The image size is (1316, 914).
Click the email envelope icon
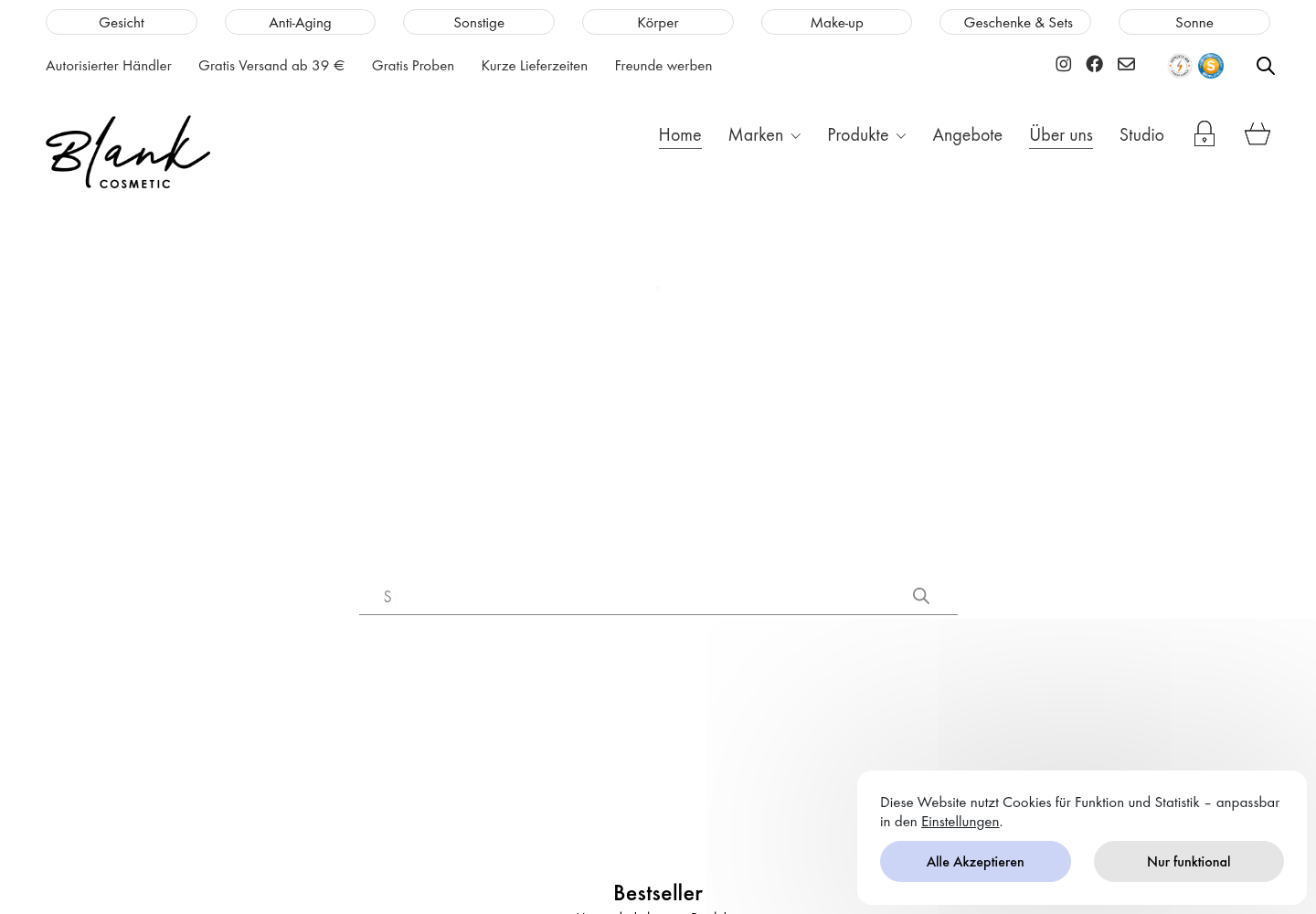click(1126, 64)
